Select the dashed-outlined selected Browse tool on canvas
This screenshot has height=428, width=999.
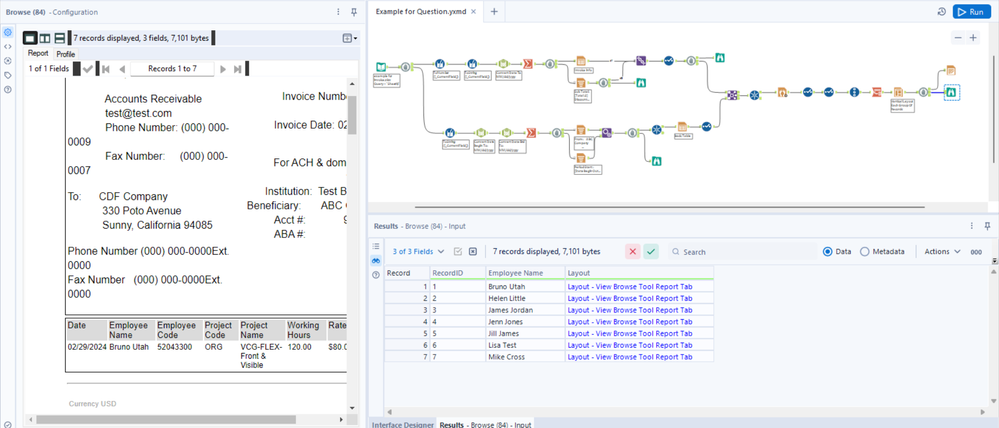click(951, 92)
